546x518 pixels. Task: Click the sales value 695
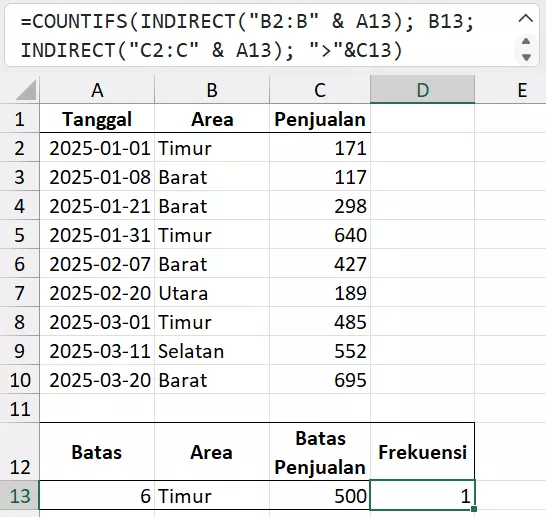coord(320,380)
